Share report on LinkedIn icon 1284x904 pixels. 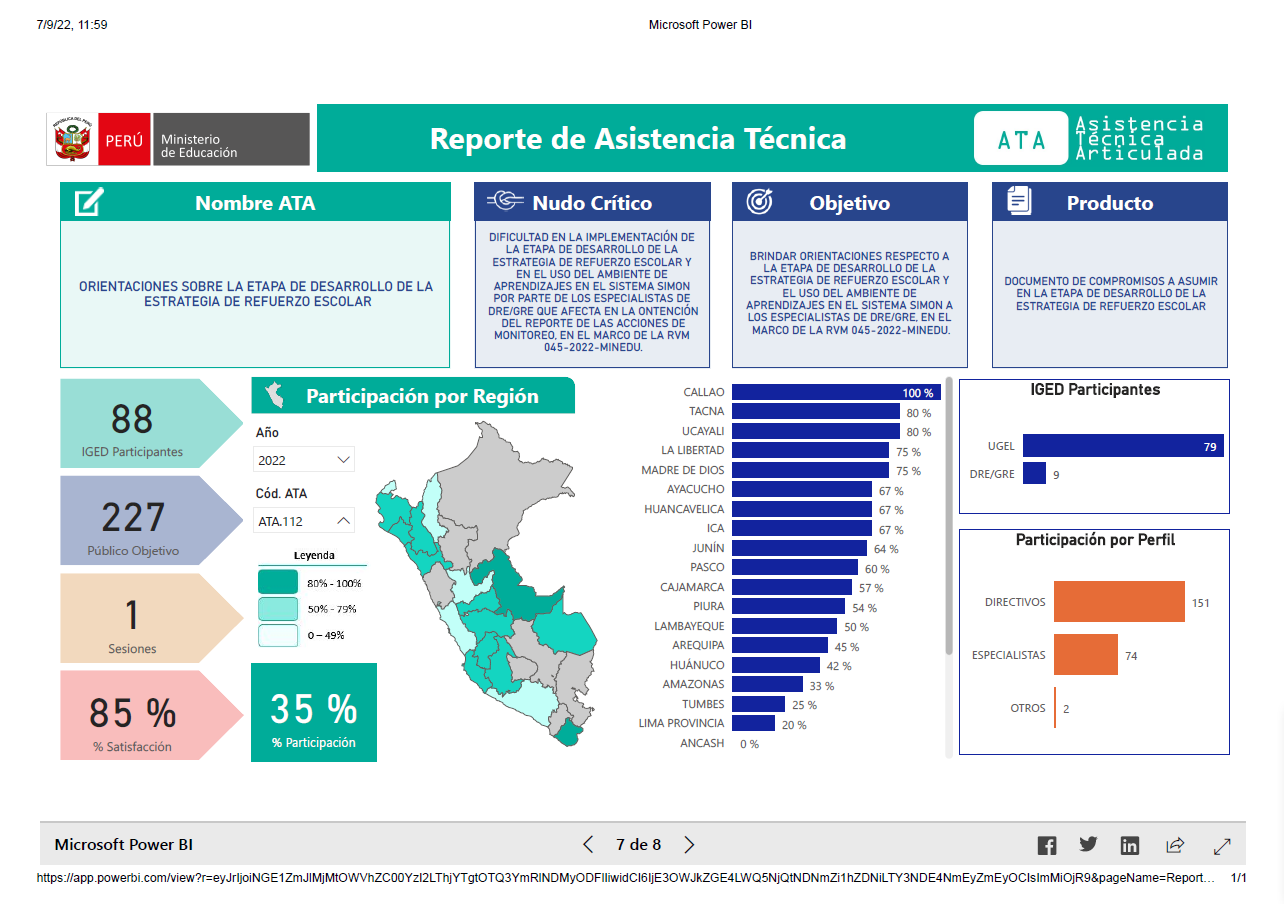click(x=1130, y=845)
